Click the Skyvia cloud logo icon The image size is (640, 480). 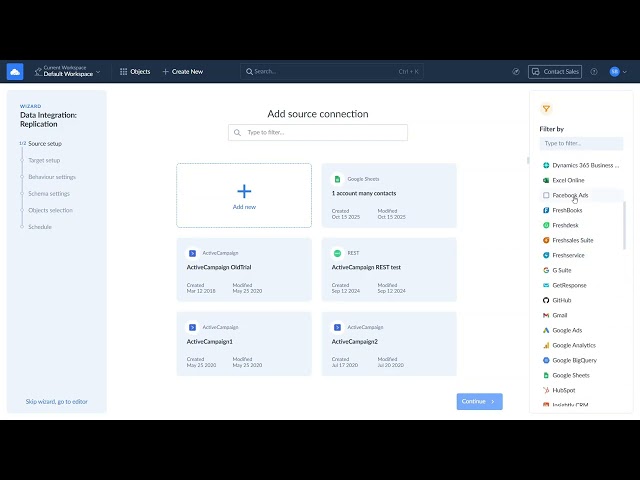point(15,72)
